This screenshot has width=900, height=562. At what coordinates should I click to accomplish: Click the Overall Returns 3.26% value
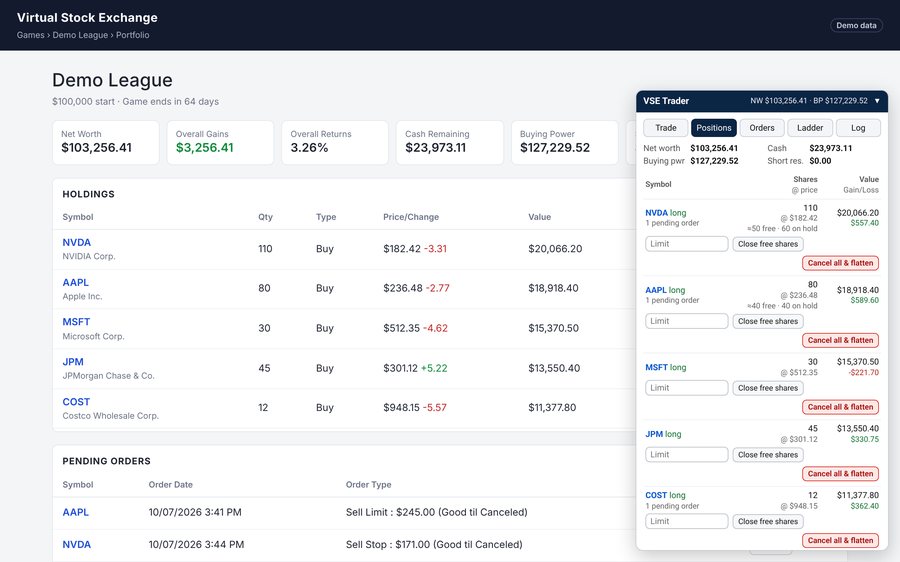309,148
